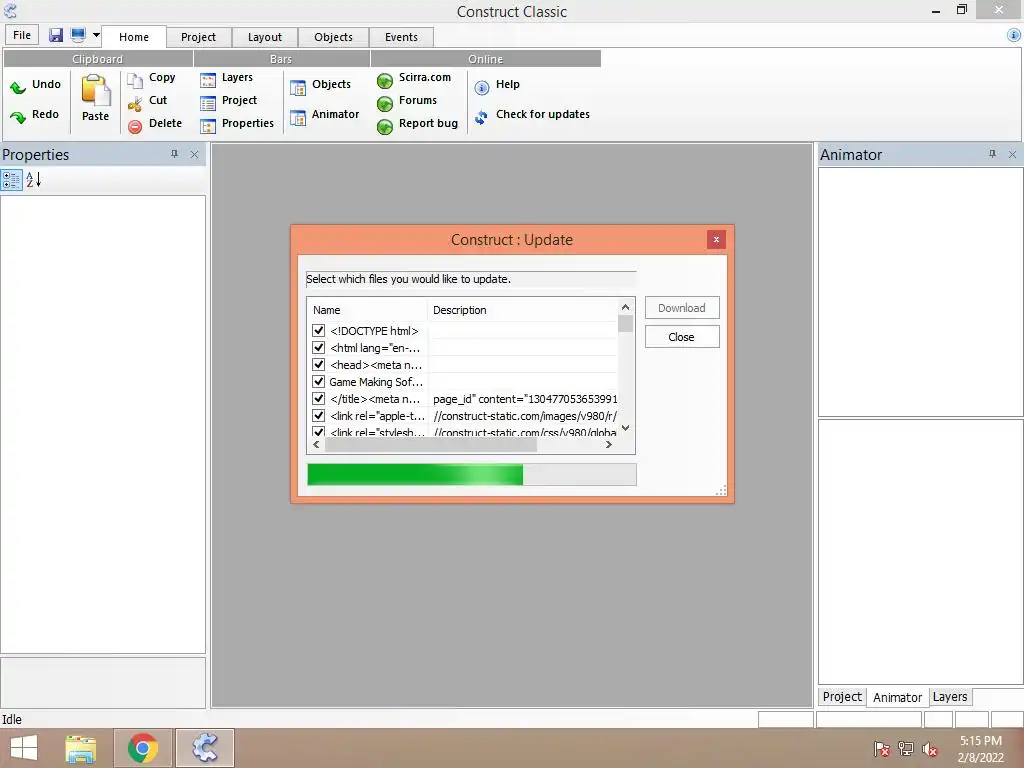Screen dimensions: 1024x768
Task: Click the green update progress bar
Action: pos(472,475)
